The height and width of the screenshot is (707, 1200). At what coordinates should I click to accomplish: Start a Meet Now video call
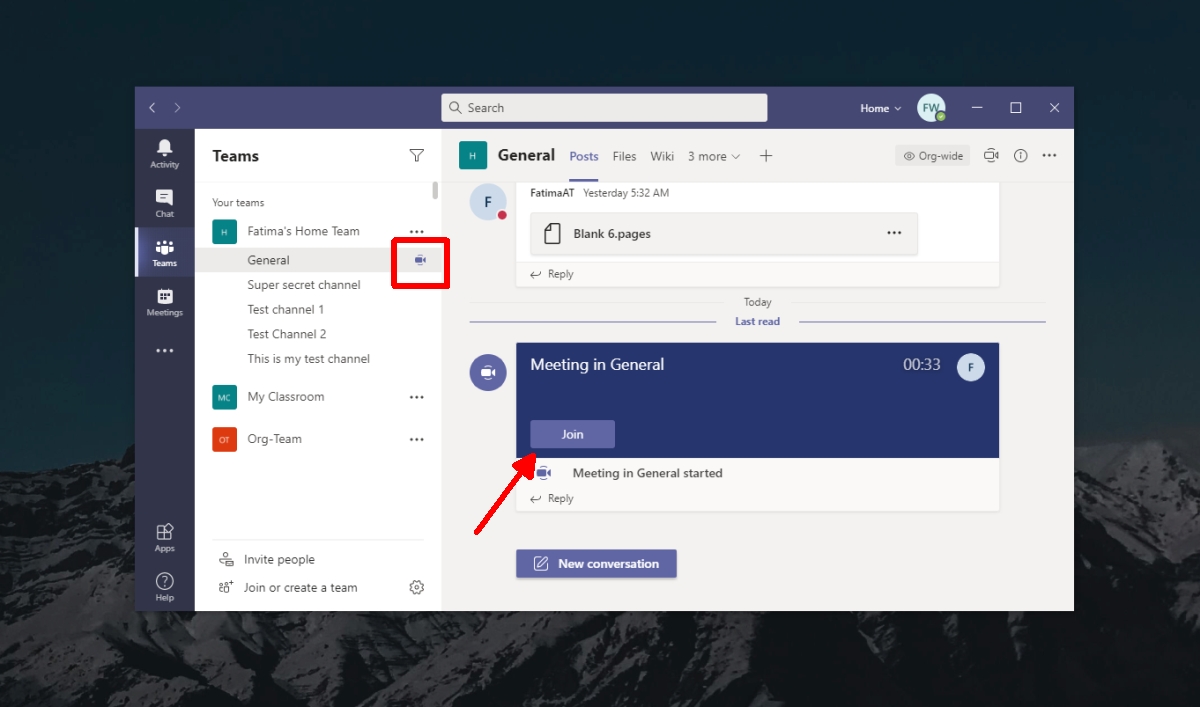(x=991, y=155)
